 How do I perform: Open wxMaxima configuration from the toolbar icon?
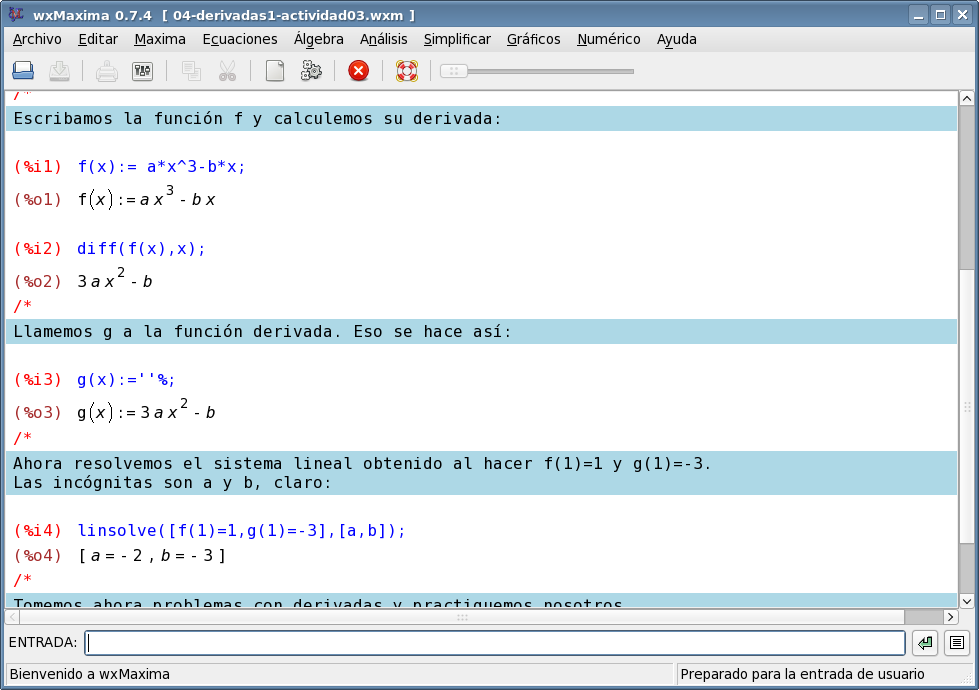142,71
